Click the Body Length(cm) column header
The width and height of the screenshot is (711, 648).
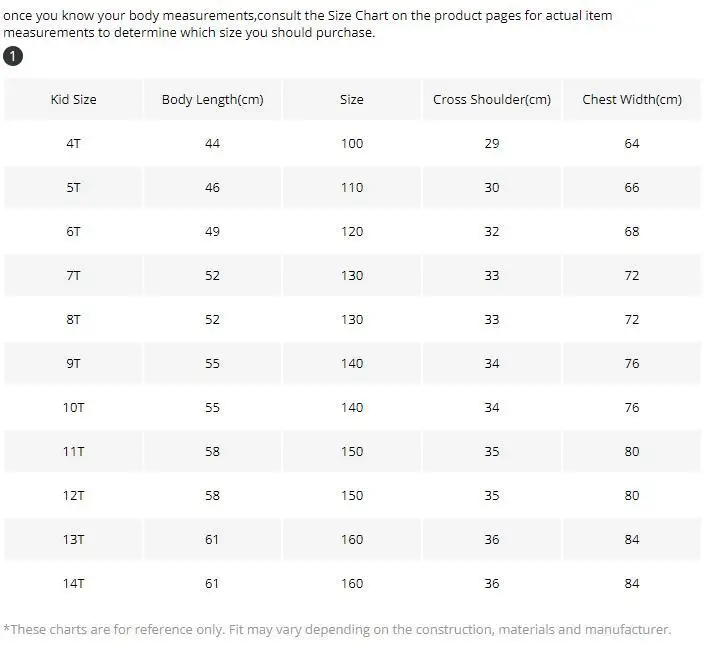tap(212, 100)
